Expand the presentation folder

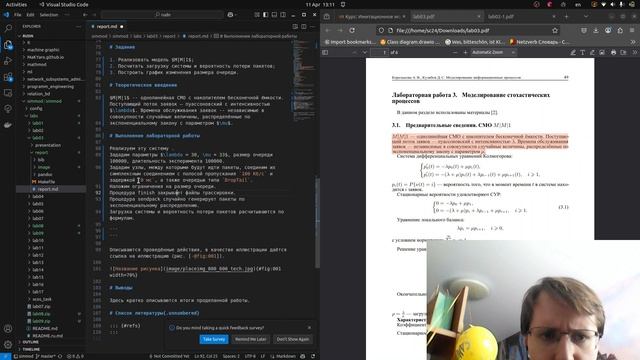[x=47, y=145]
